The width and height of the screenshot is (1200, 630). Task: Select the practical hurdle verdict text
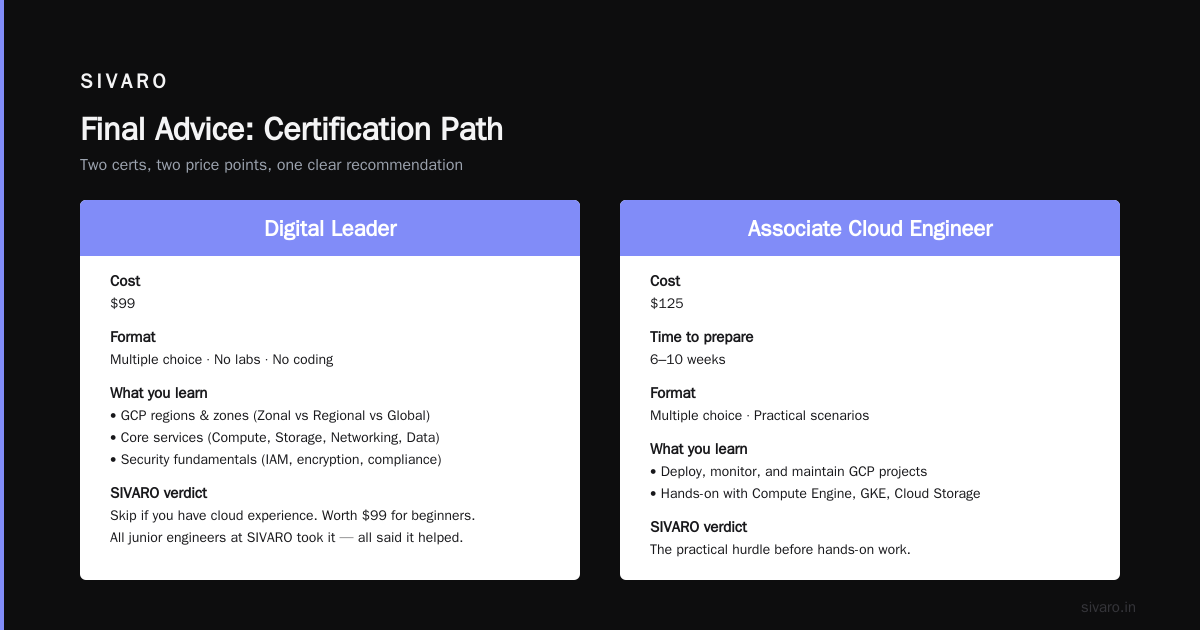point(780,549)
